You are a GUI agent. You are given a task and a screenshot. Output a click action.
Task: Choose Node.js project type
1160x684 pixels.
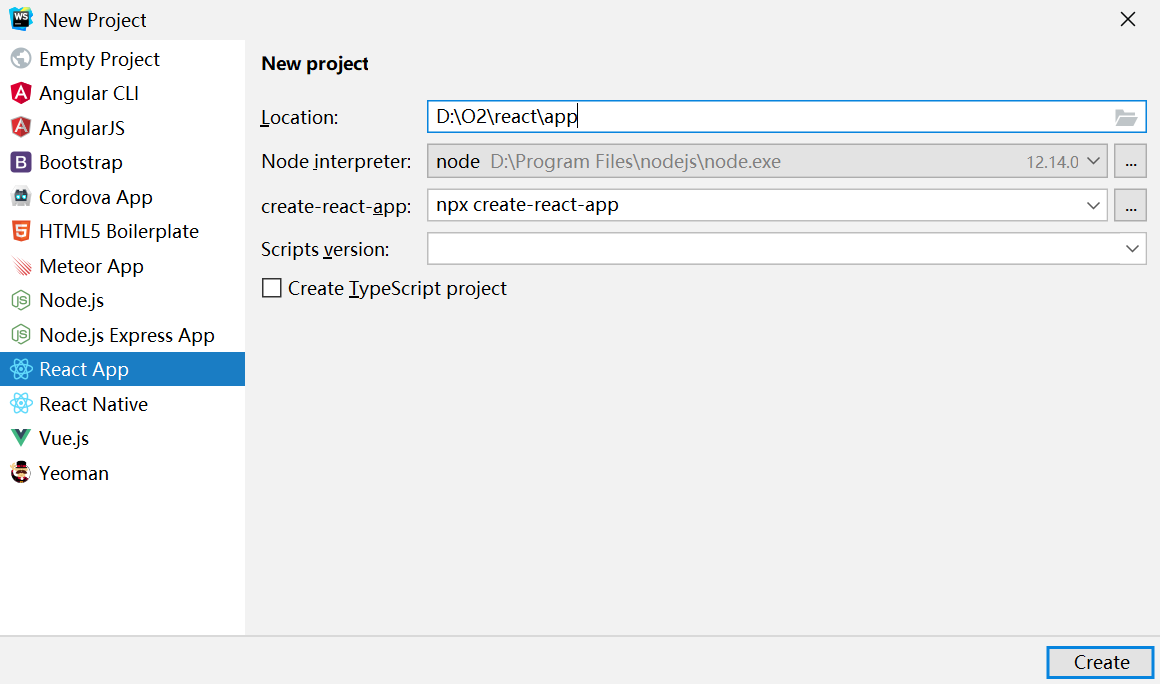122,300
